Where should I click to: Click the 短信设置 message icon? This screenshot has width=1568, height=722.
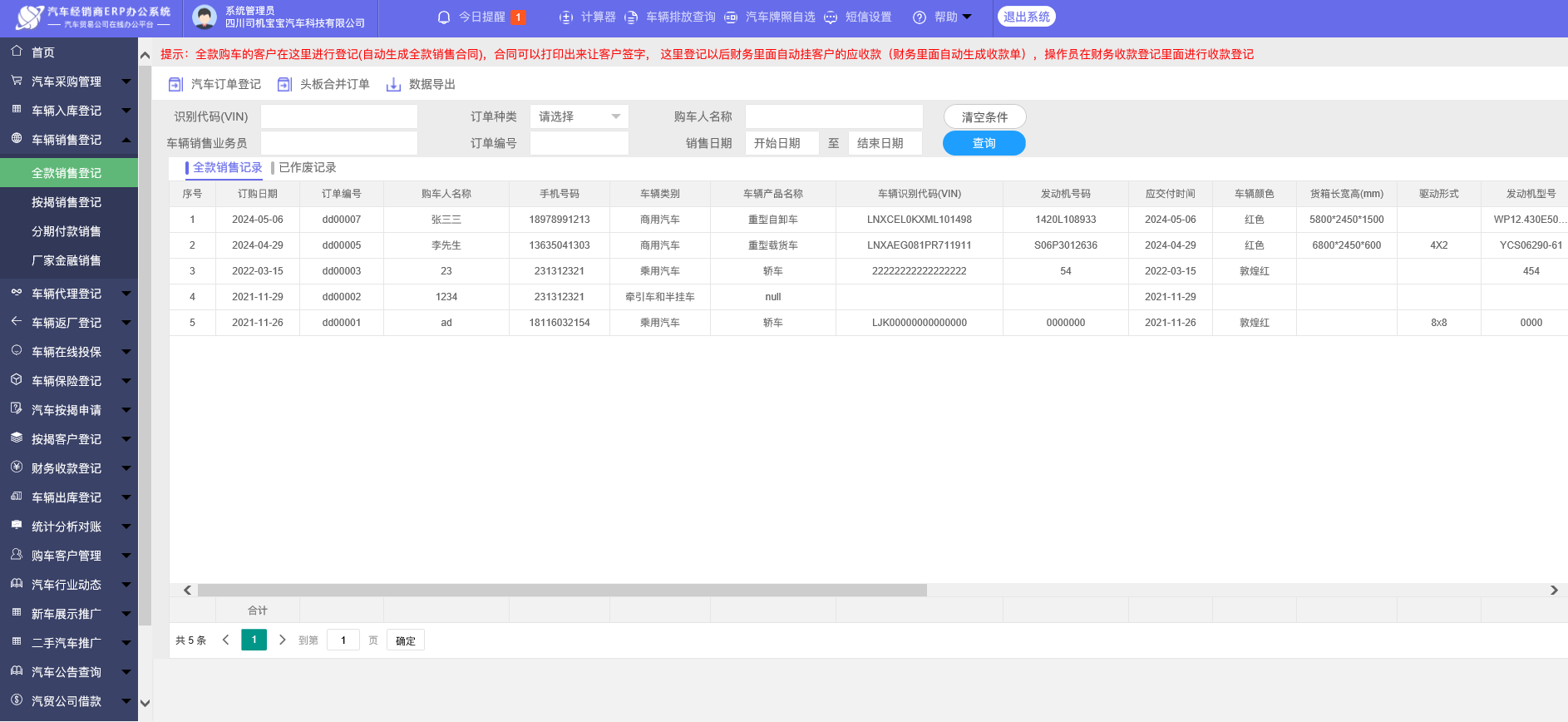pos(831,17)
